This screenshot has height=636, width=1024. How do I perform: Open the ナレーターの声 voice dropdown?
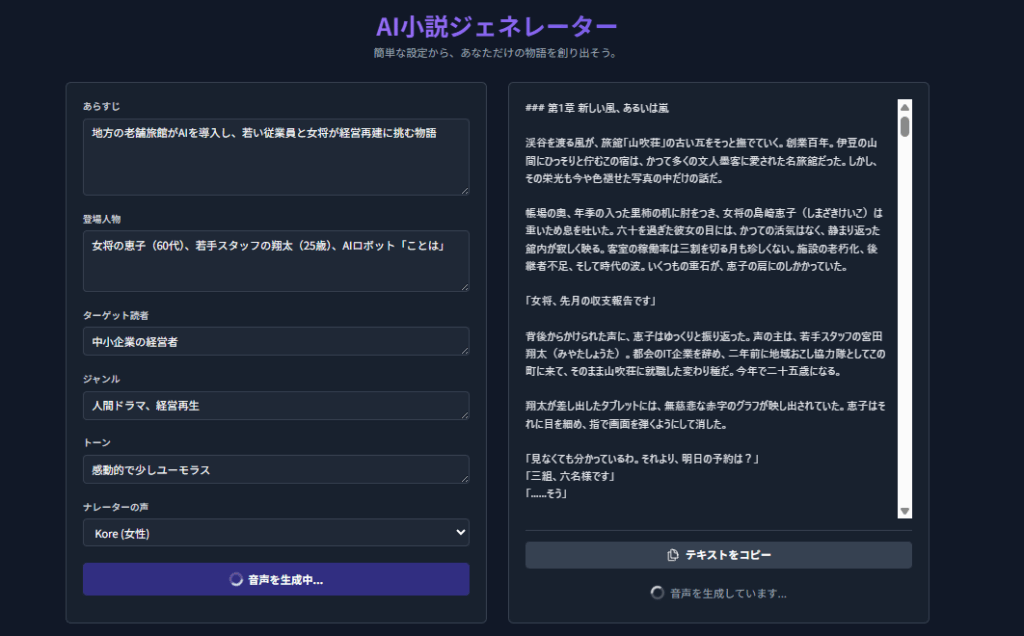276,533
